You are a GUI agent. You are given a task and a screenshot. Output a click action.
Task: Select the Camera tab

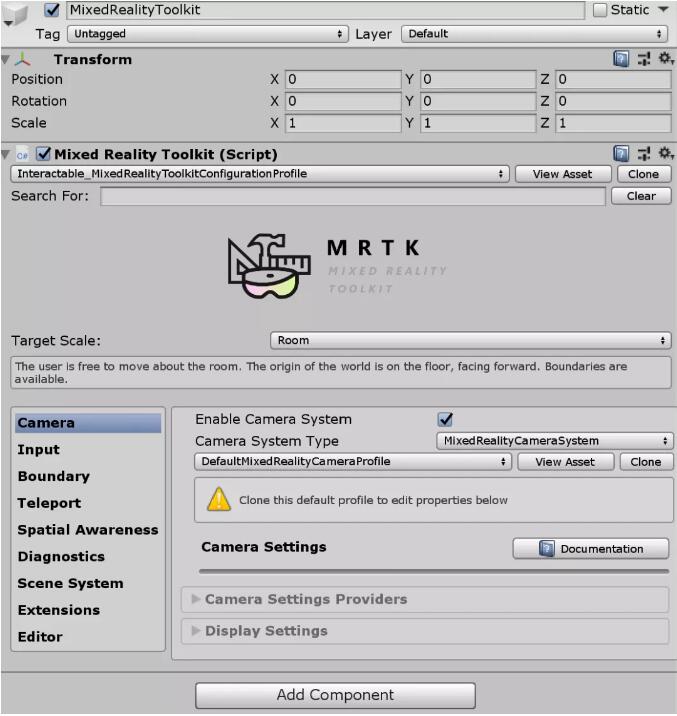tap(88, 423)
